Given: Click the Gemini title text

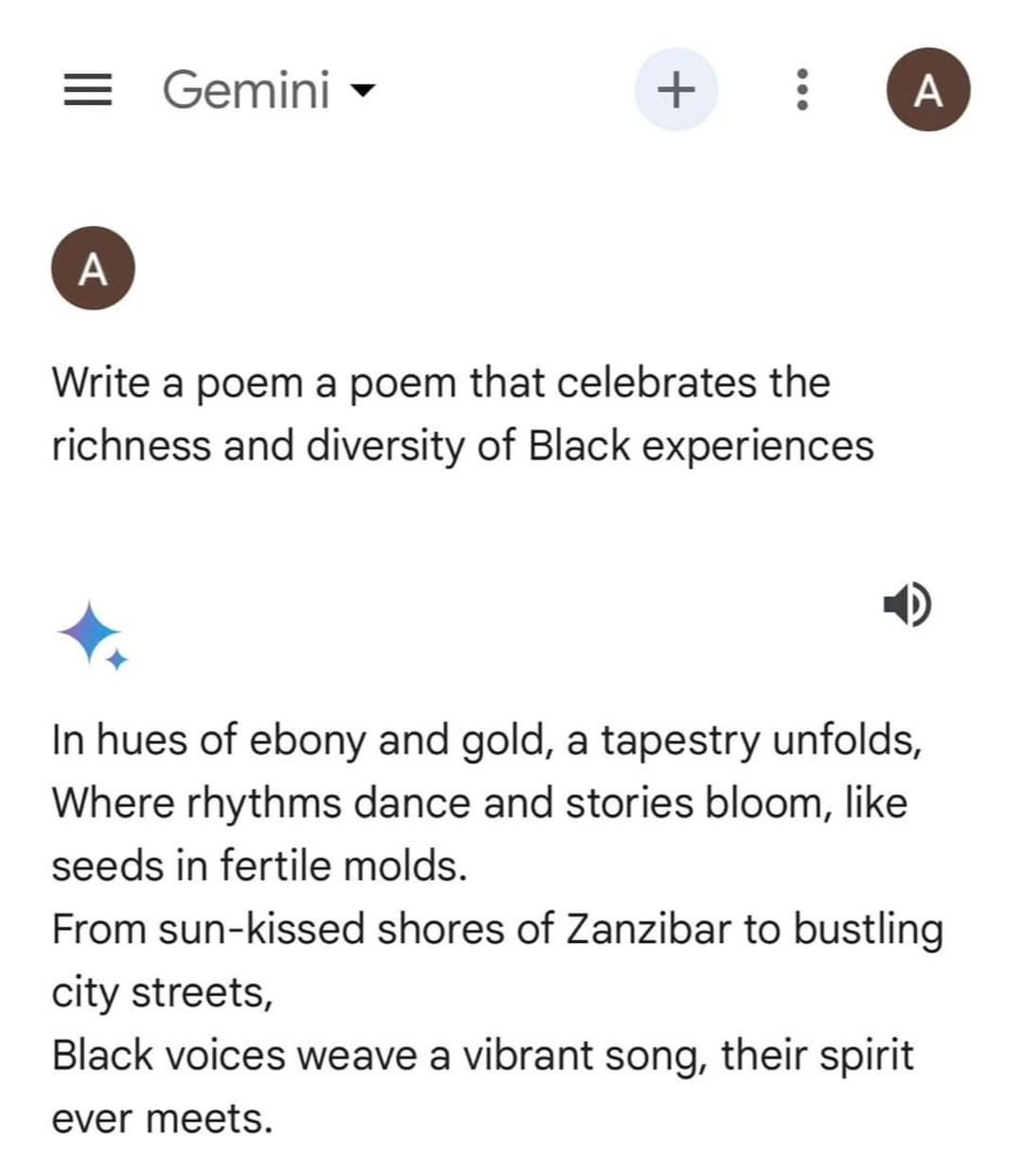Looking at the screenshot, I should [246, 90].
